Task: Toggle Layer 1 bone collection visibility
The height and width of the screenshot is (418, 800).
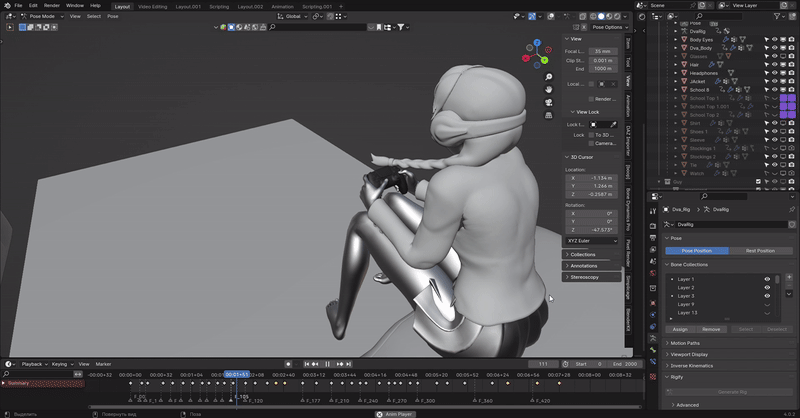Action: (767, 279)
